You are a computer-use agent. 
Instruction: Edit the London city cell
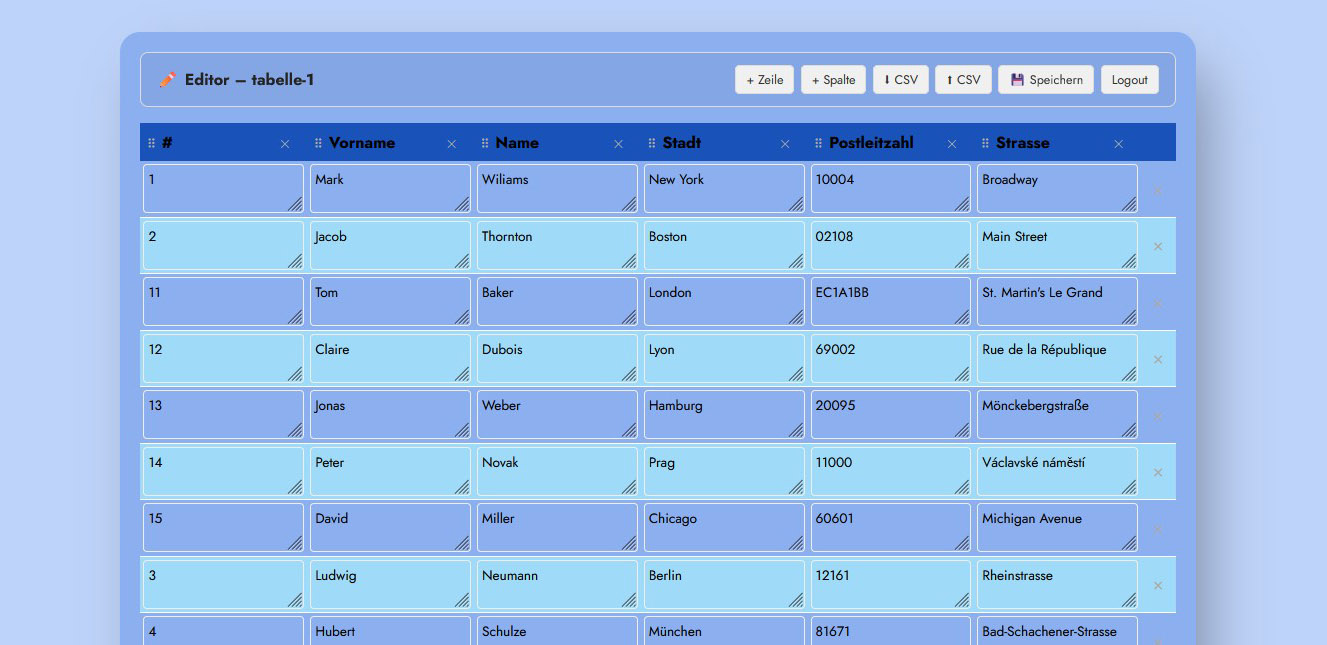(724, 302)
